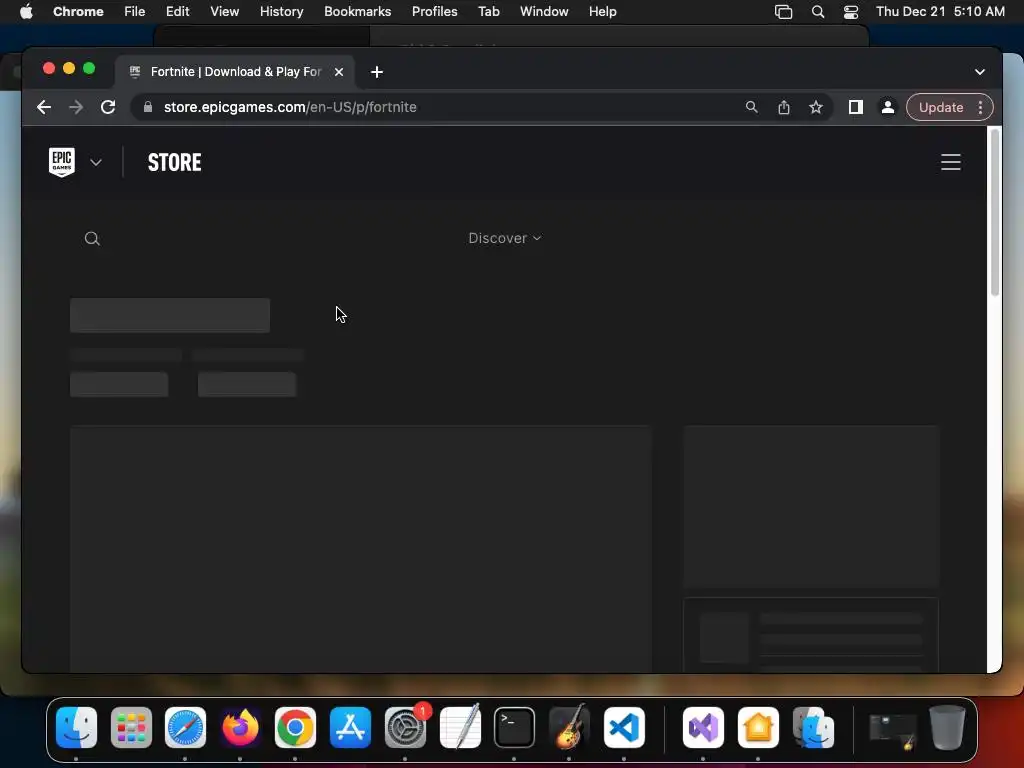Click the Stage Manager icon in menu bar
This screenshot has width=1024, height=768.
pos(784,11)
